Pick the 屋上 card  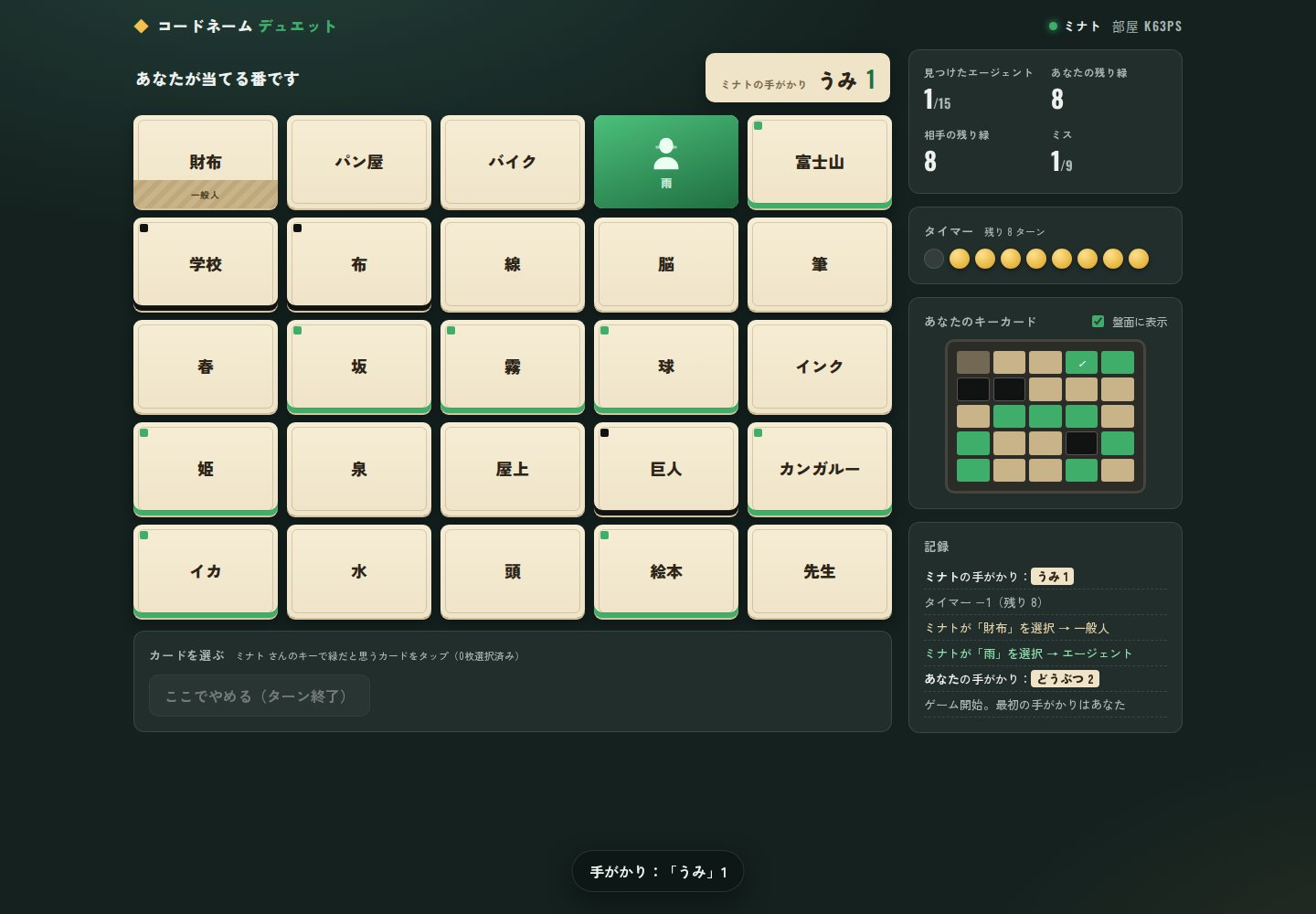513,469
